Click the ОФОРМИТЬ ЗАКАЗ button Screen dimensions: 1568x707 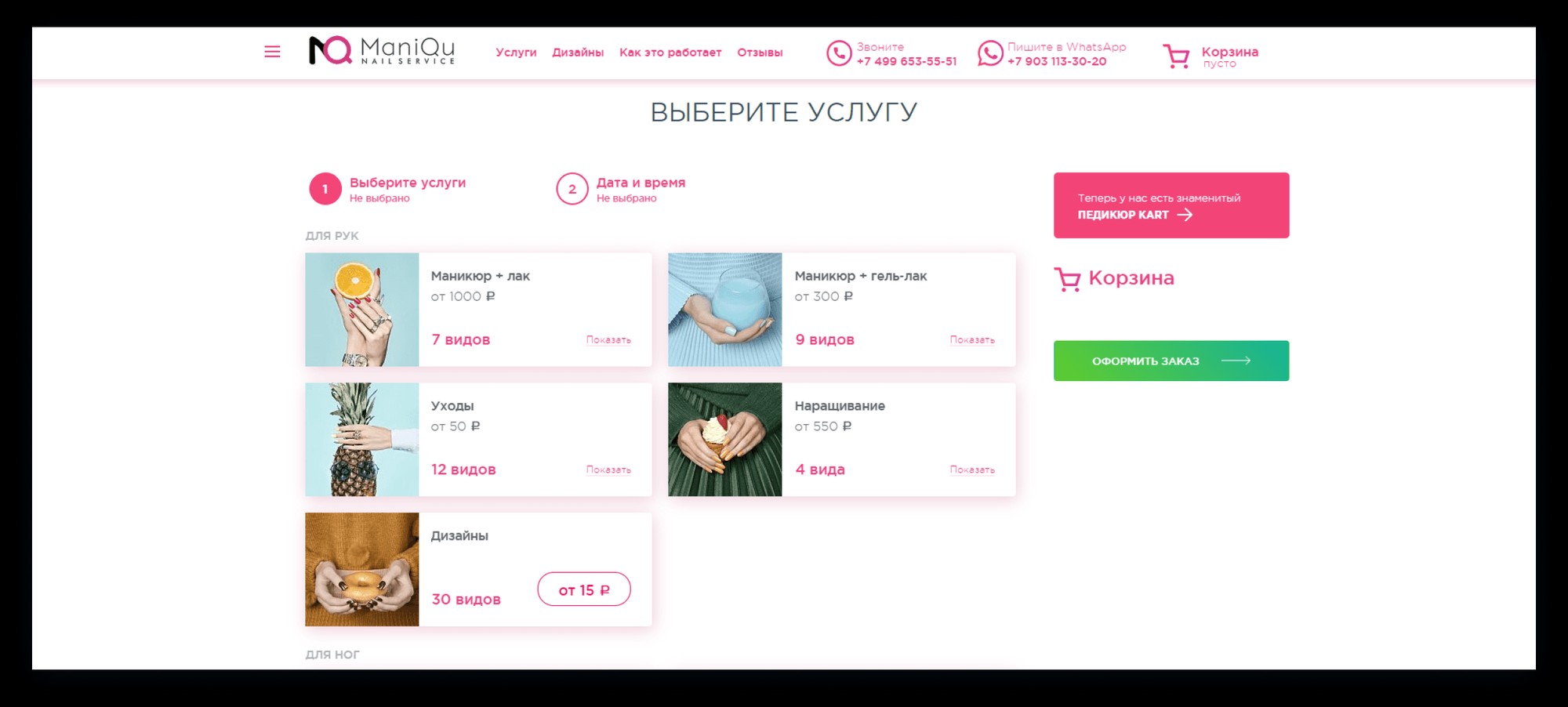(1171, 361)
